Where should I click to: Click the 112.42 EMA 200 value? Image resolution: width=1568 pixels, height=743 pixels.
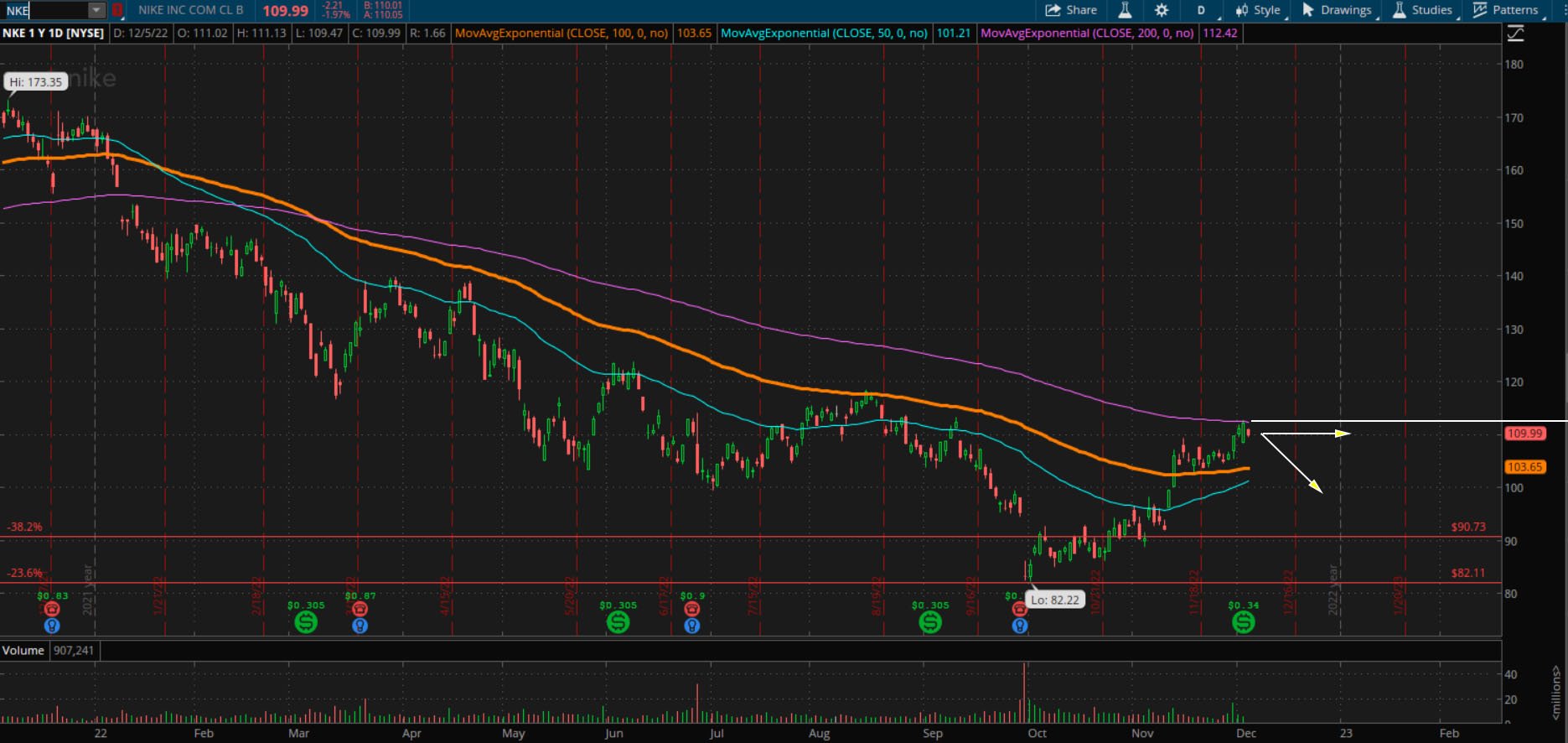coord(1219,34)
